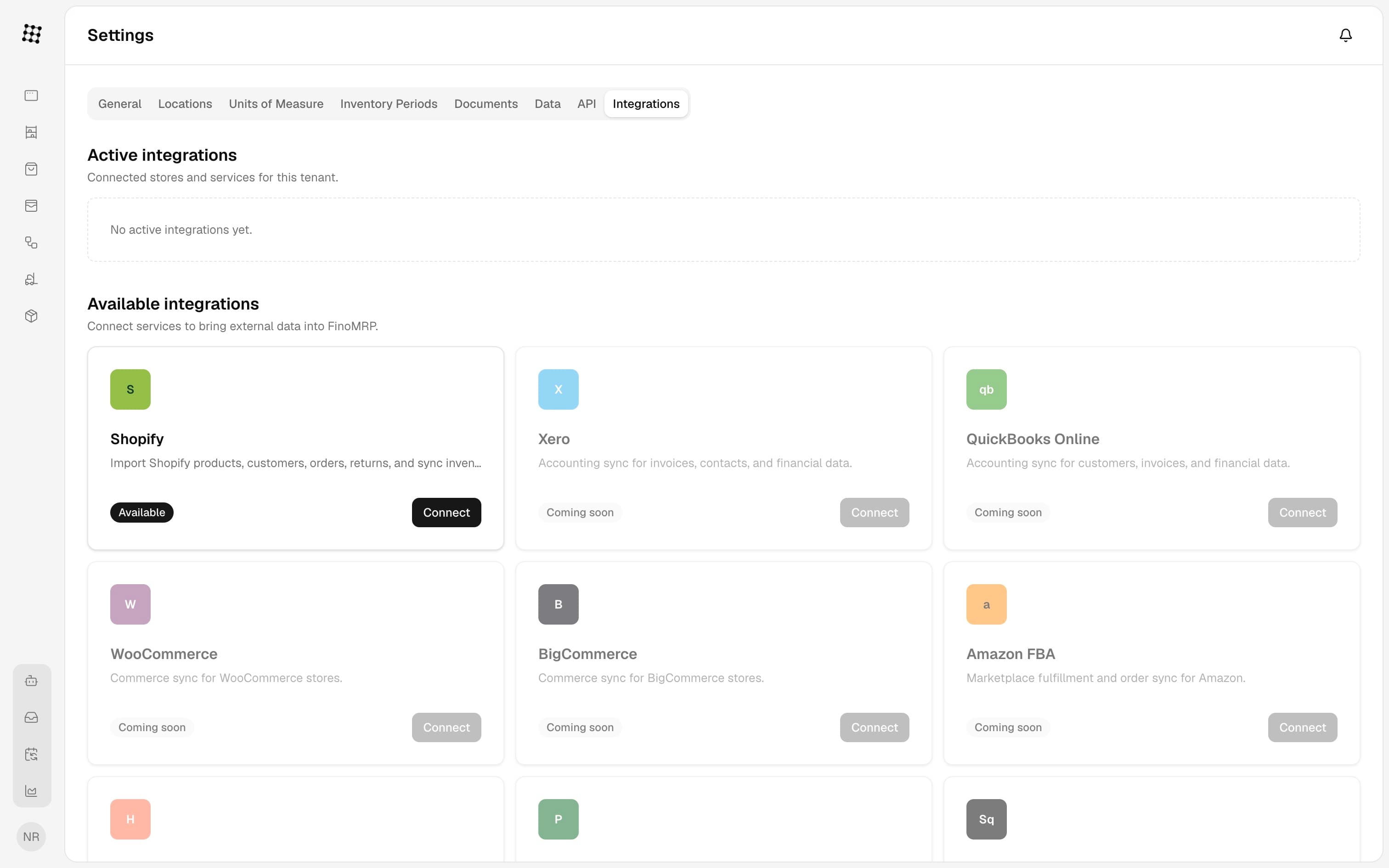Click the QuickBooks qb logo tile
This screenshot has height=868, width=1389.
click(986, 389)
